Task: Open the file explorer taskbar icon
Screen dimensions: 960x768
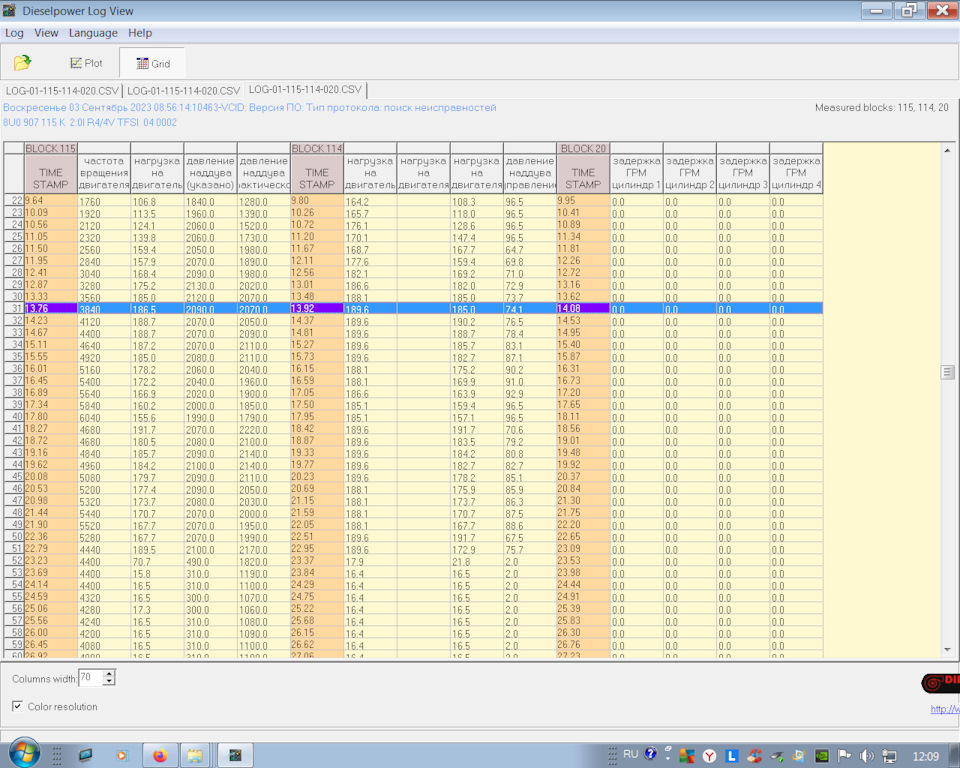Action: tap(194, 755)
